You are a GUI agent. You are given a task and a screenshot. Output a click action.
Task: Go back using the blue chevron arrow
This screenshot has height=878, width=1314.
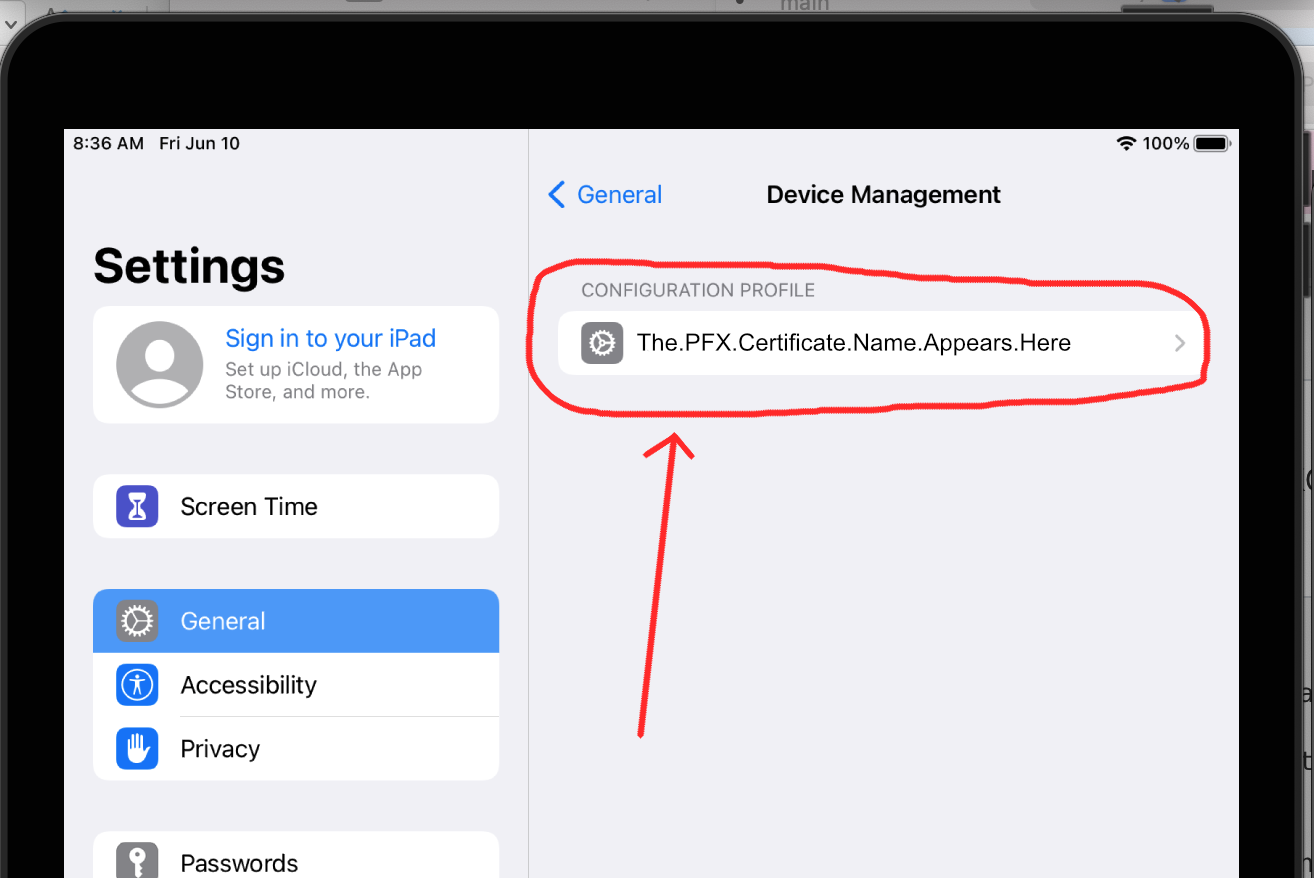(557, 194)
